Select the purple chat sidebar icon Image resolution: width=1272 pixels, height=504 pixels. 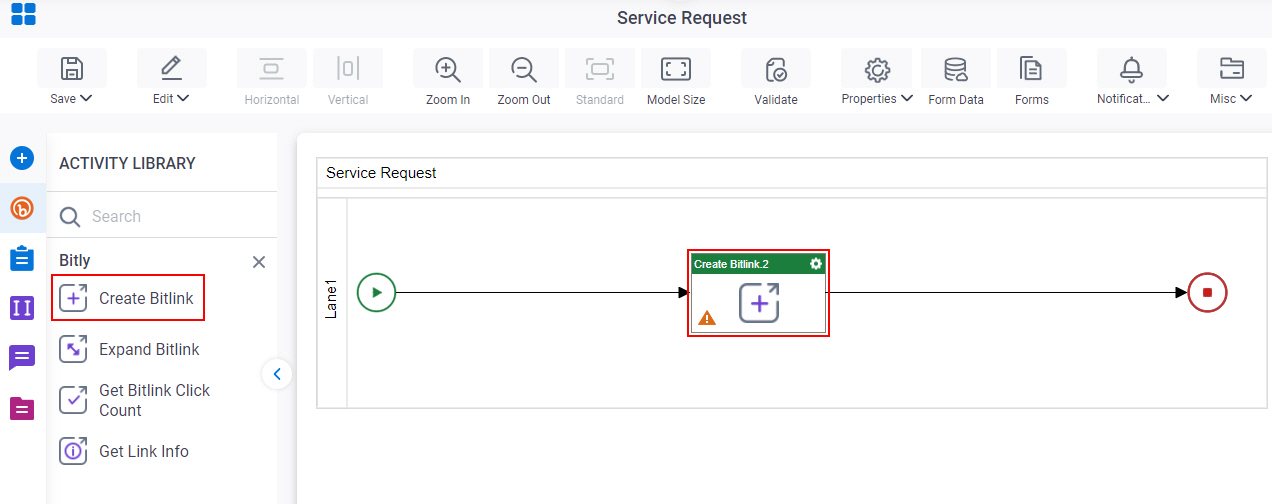click(x=22, y=358)
